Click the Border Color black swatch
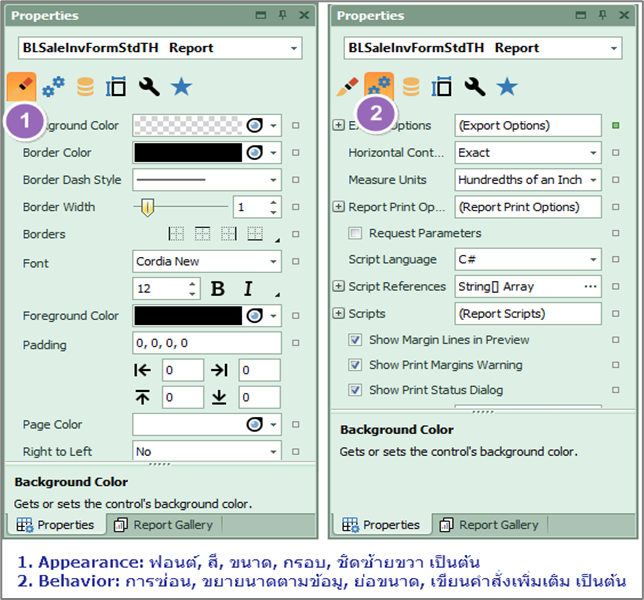Image resolution: width=644 pixels, height=600 pixels. click(x=188, y=153)
